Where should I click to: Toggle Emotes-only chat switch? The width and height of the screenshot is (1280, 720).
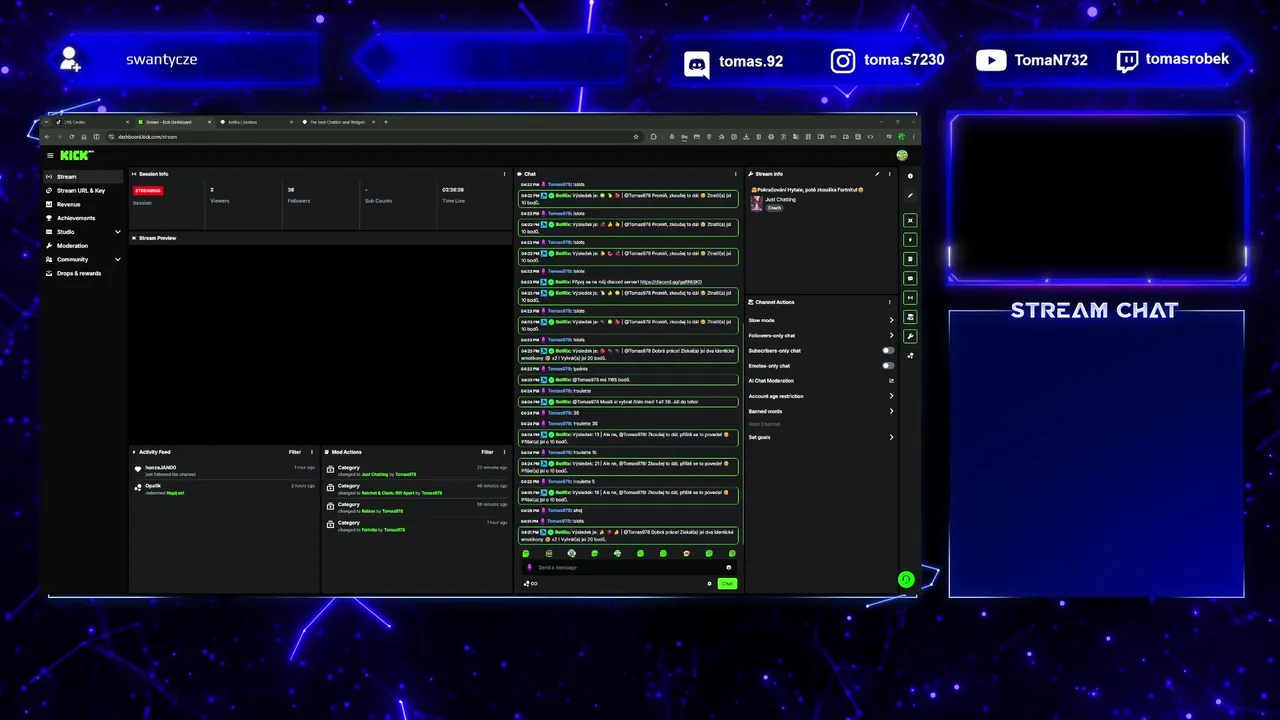(888, 366)
